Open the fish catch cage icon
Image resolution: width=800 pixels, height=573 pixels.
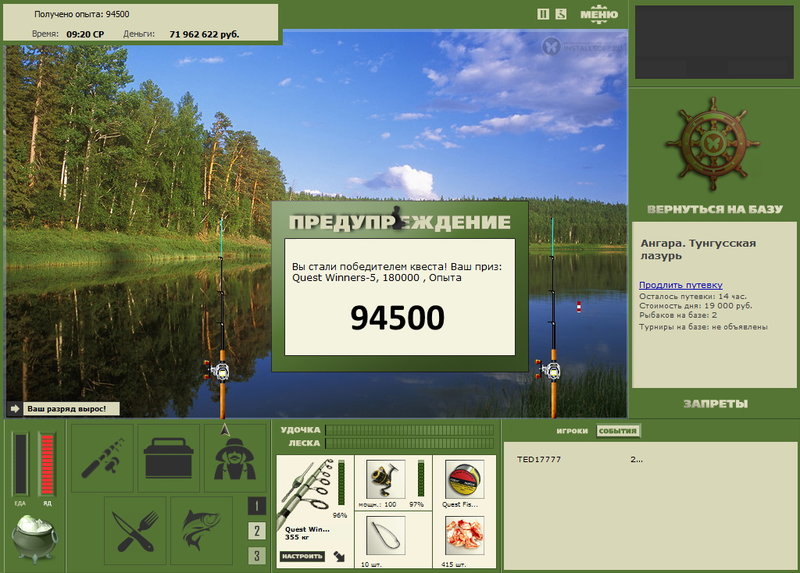(202, 531)
